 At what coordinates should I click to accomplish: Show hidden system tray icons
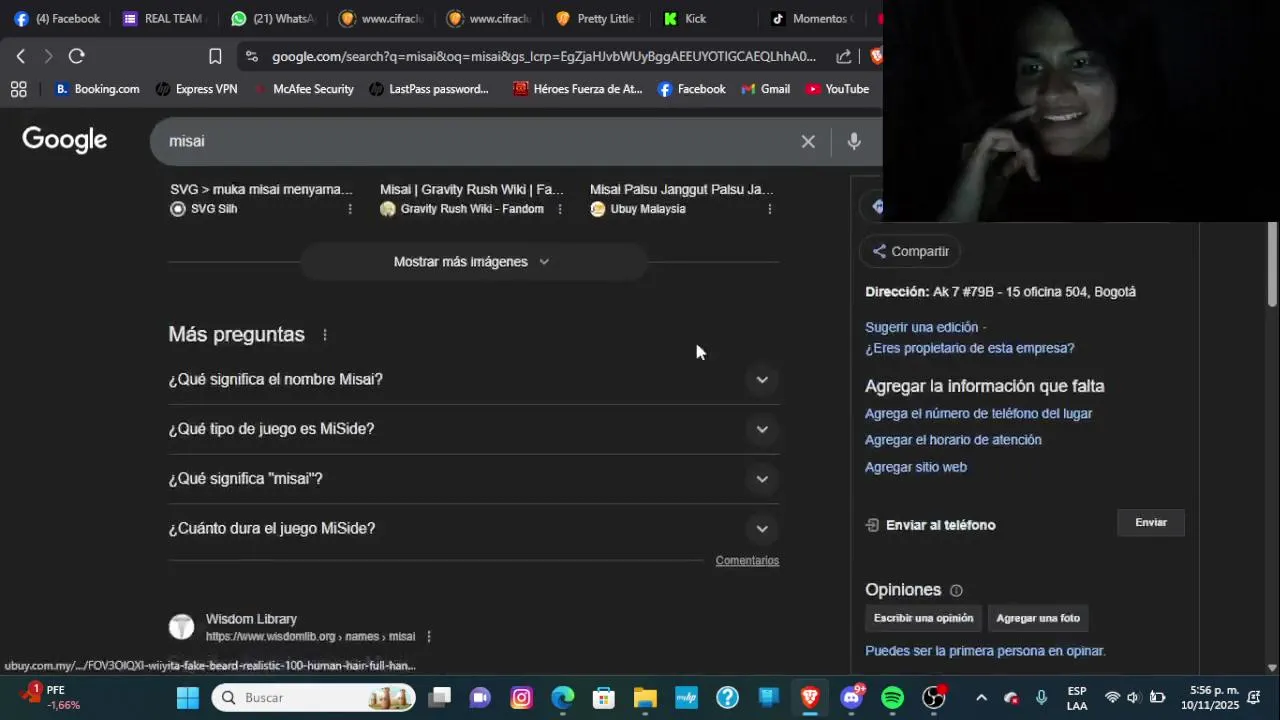[981, 697]
